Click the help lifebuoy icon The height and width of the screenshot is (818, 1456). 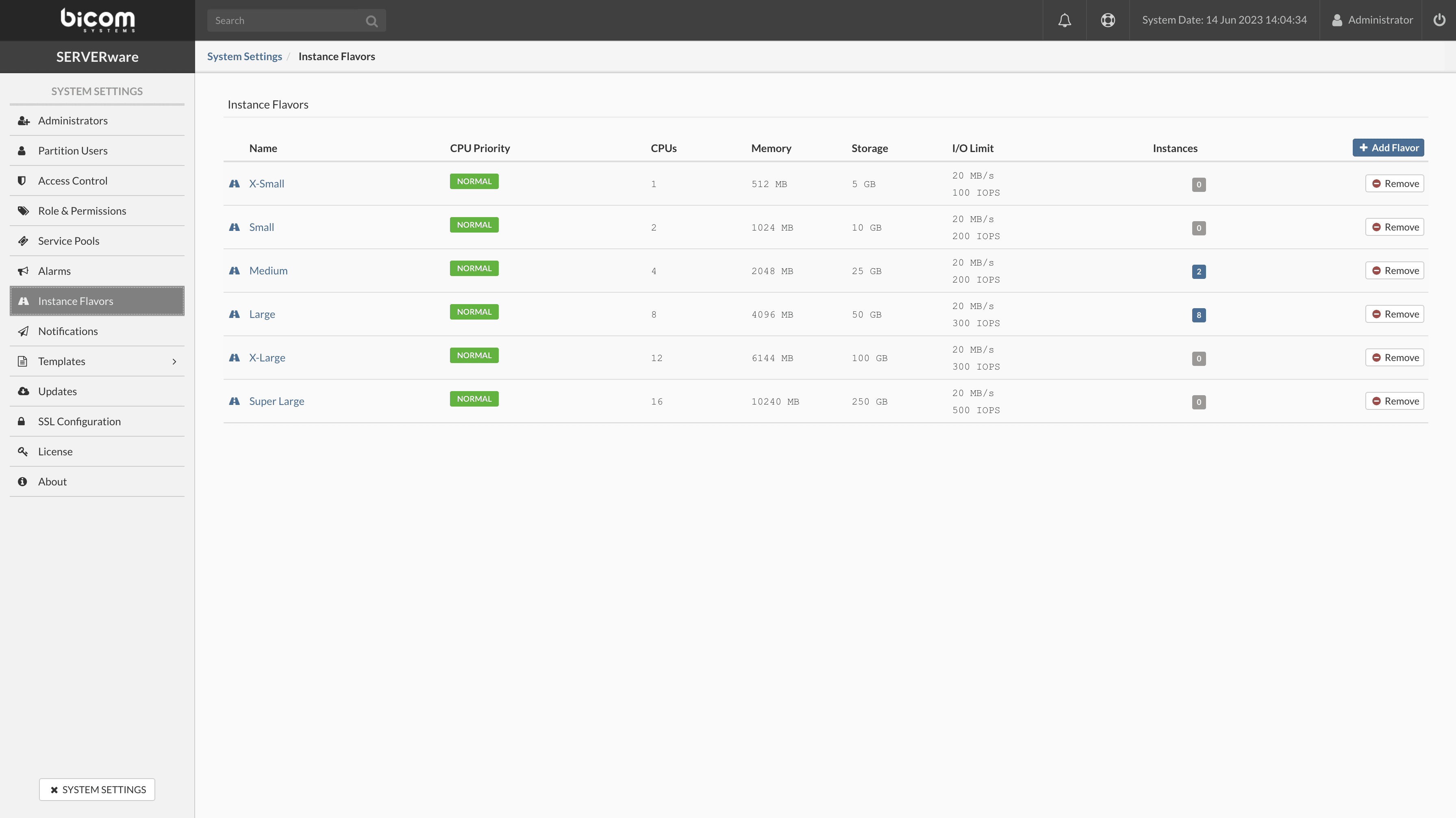click(x=1108, y=20)
